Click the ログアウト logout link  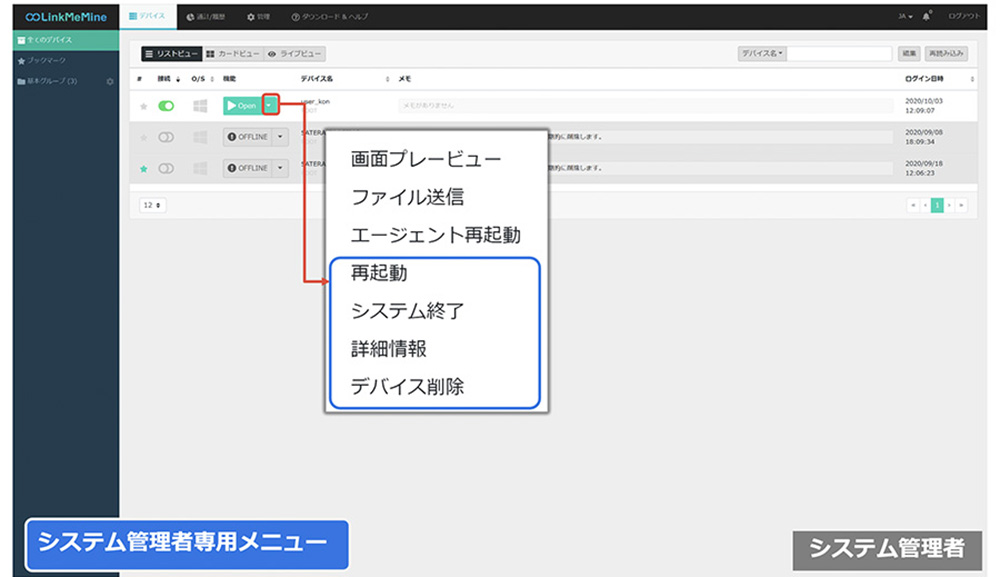[964, 16]
